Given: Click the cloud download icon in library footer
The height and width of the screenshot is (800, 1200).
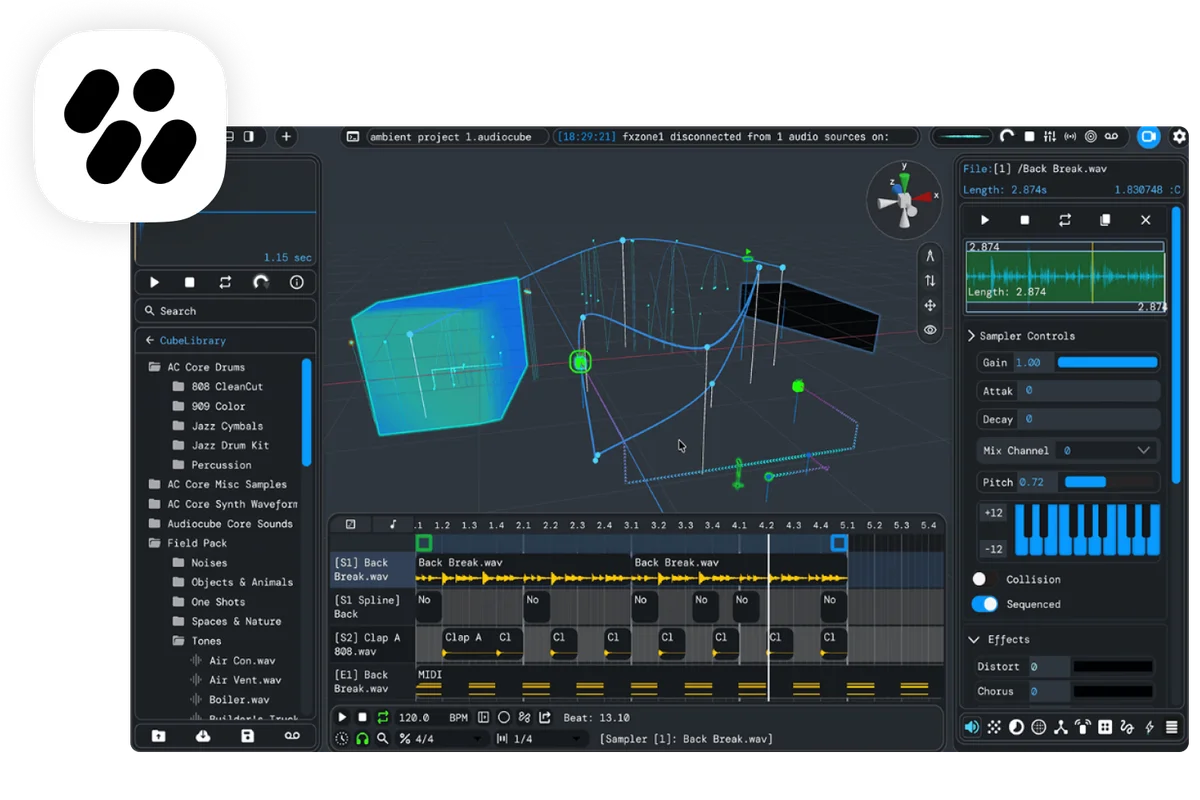Looking at the screenshot, I should point(203,736).
